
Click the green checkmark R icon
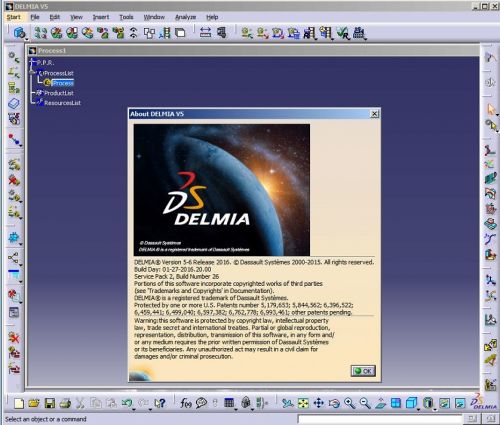click(x=343, y=33)
